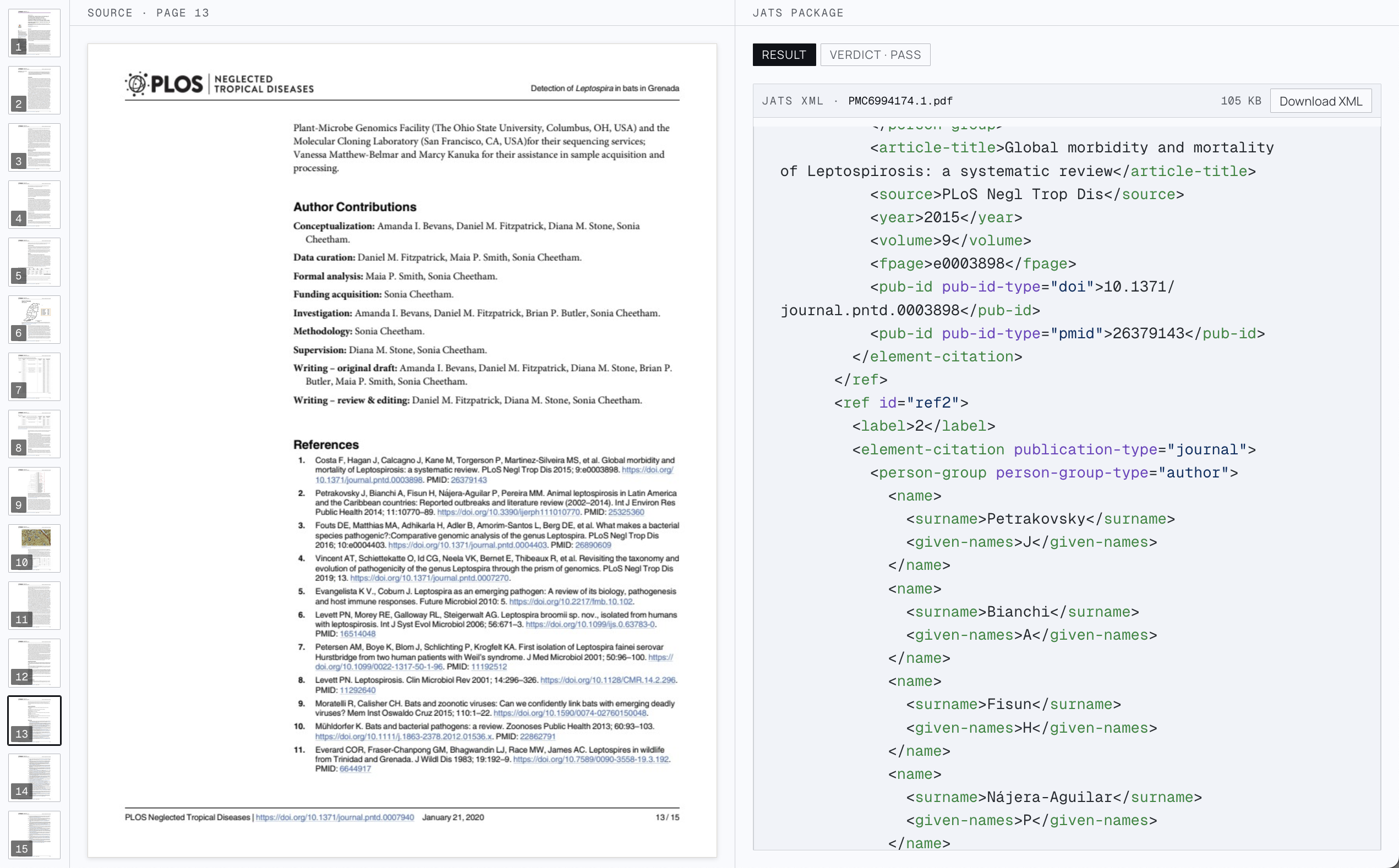1399x868 pixels.
Task: Click the Author Contributions heading
Action: pos(354,207)
